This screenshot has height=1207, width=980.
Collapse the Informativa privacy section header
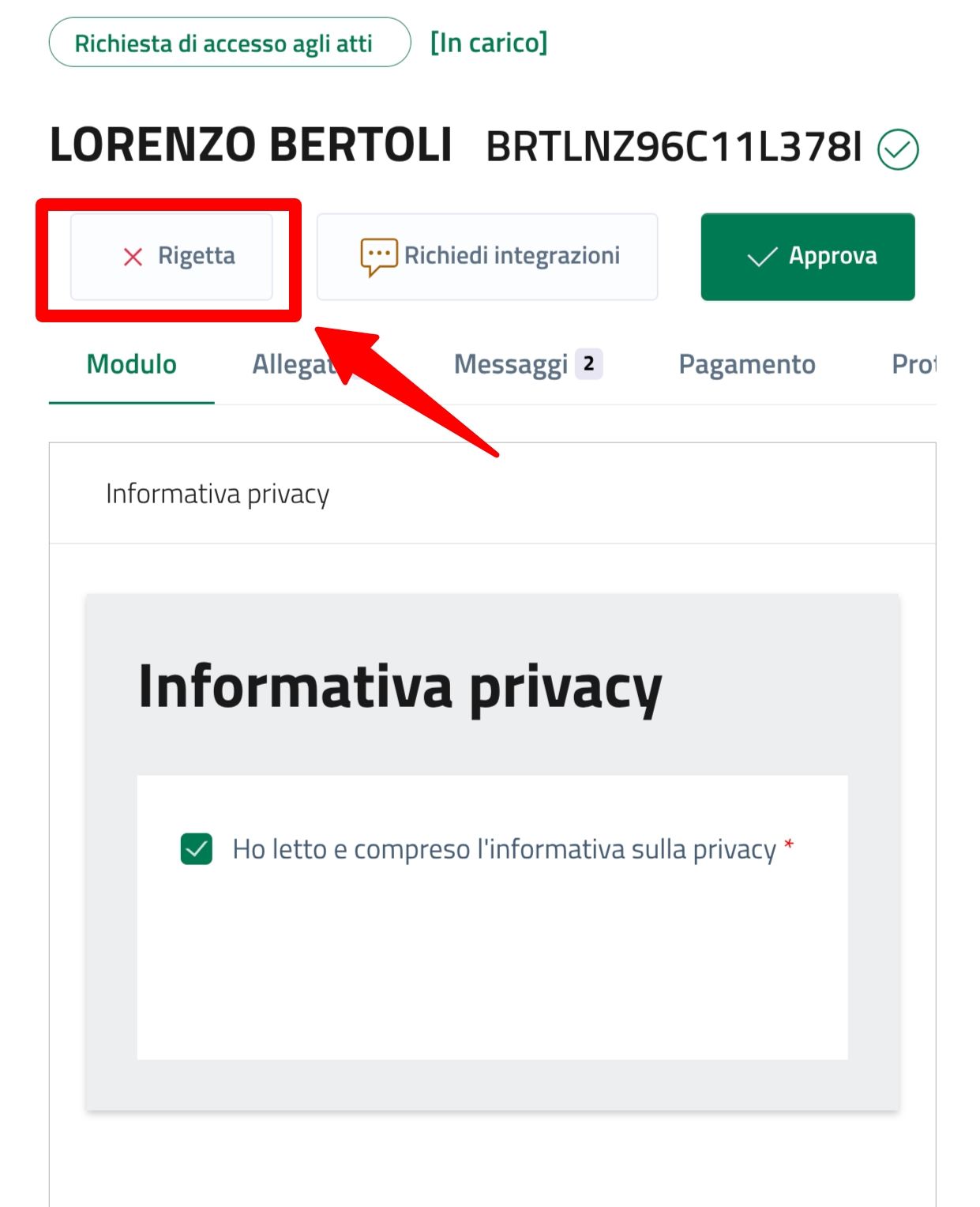click(218, 494)
